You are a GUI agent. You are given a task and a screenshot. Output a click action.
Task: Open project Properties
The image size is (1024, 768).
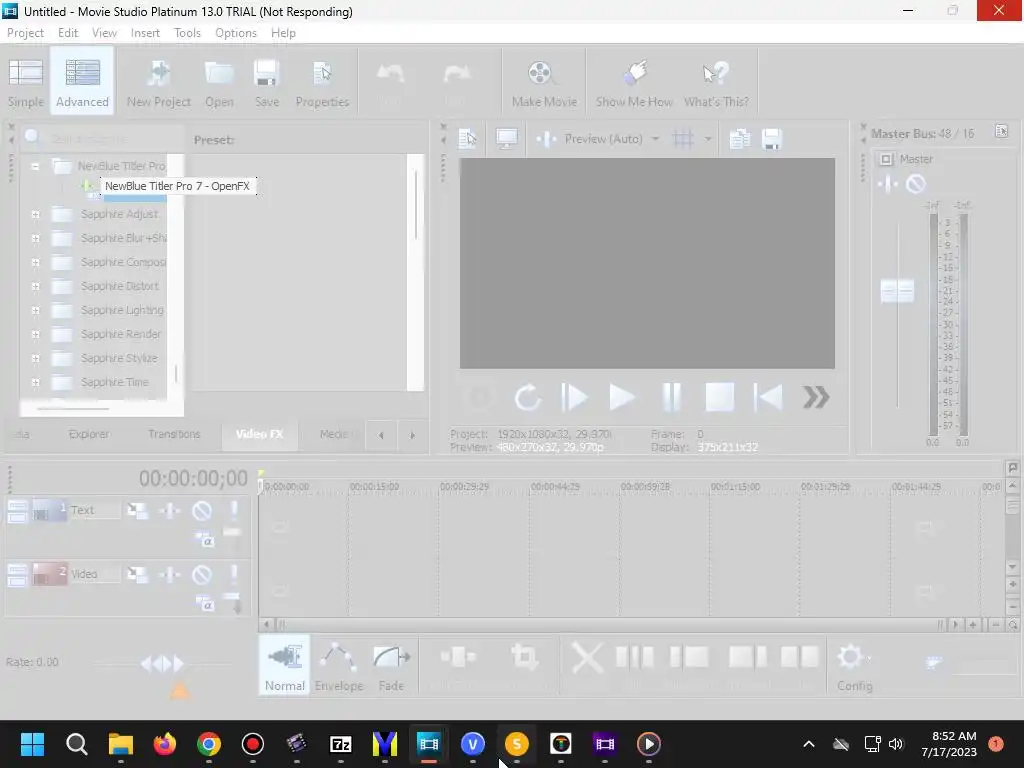point(322,82)
